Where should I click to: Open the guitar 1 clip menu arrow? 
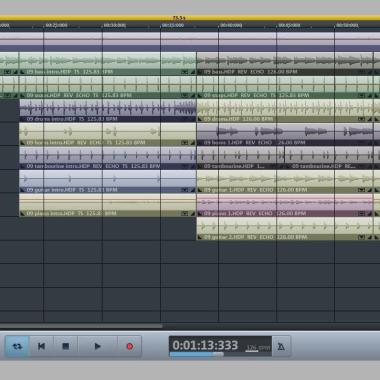coord(361,190)
